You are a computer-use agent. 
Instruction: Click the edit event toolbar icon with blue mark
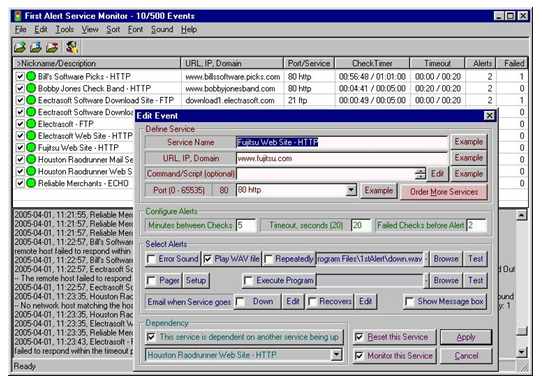(x=36, y=47)
